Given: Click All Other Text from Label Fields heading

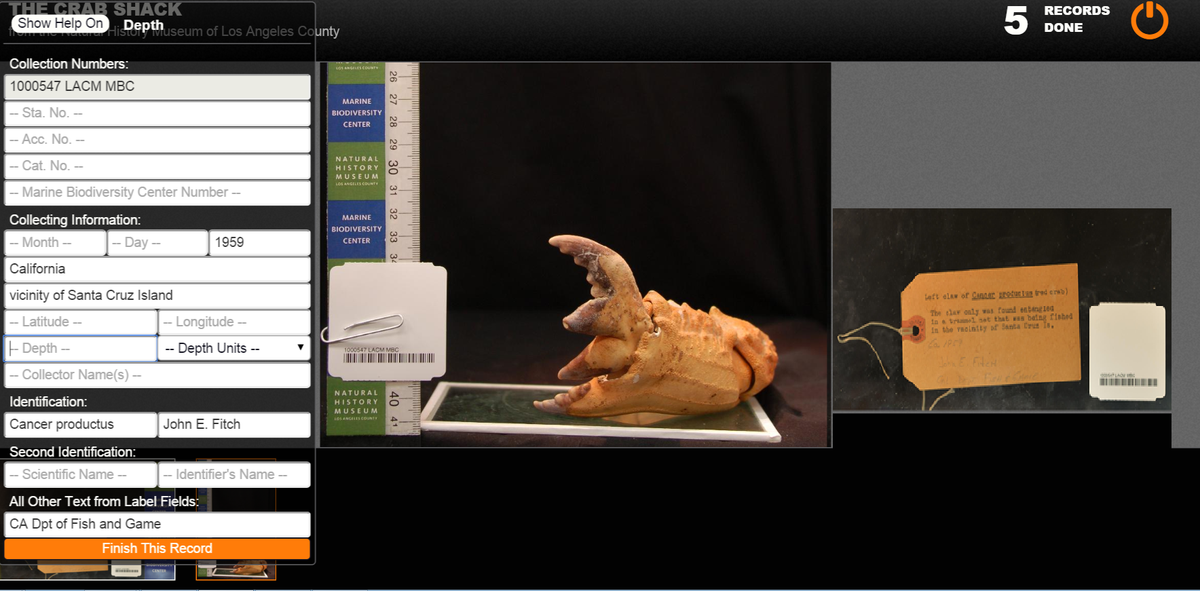Looking at the screenshot, I should click(104, 502).
